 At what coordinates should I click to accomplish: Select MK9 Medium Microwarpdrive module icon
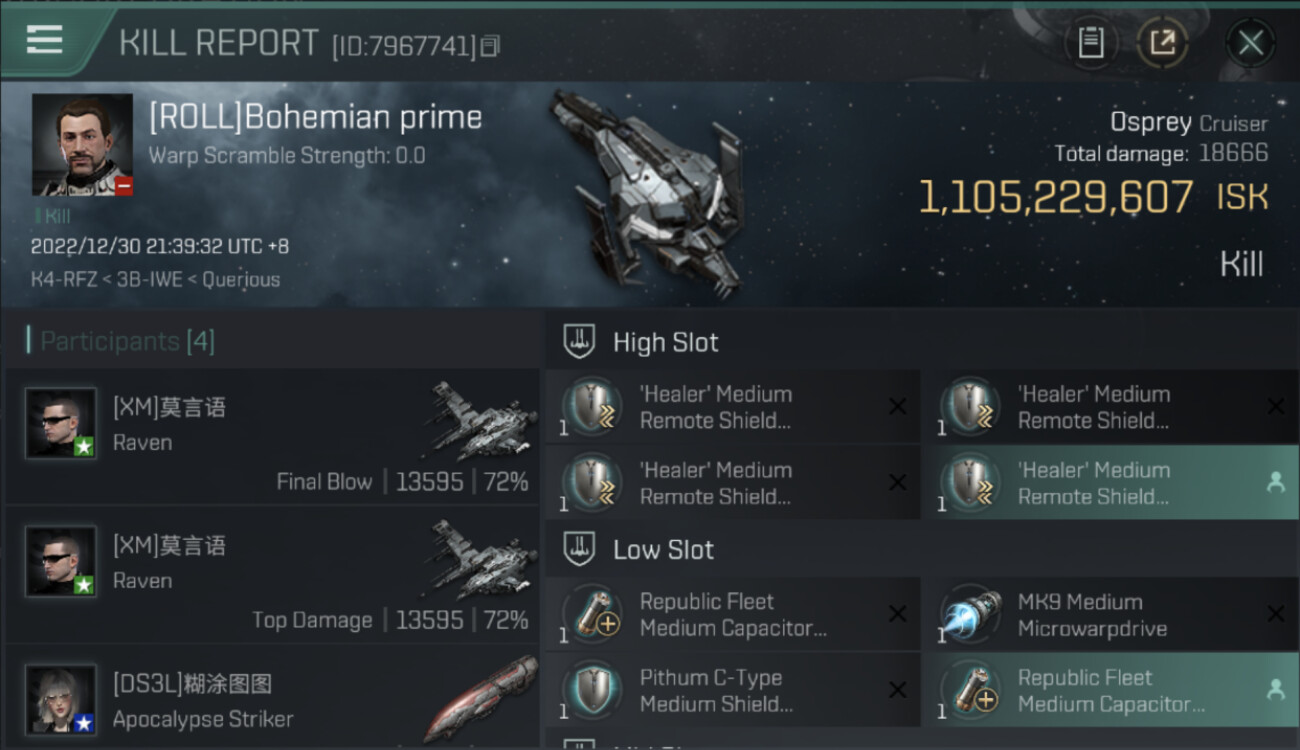971,614
